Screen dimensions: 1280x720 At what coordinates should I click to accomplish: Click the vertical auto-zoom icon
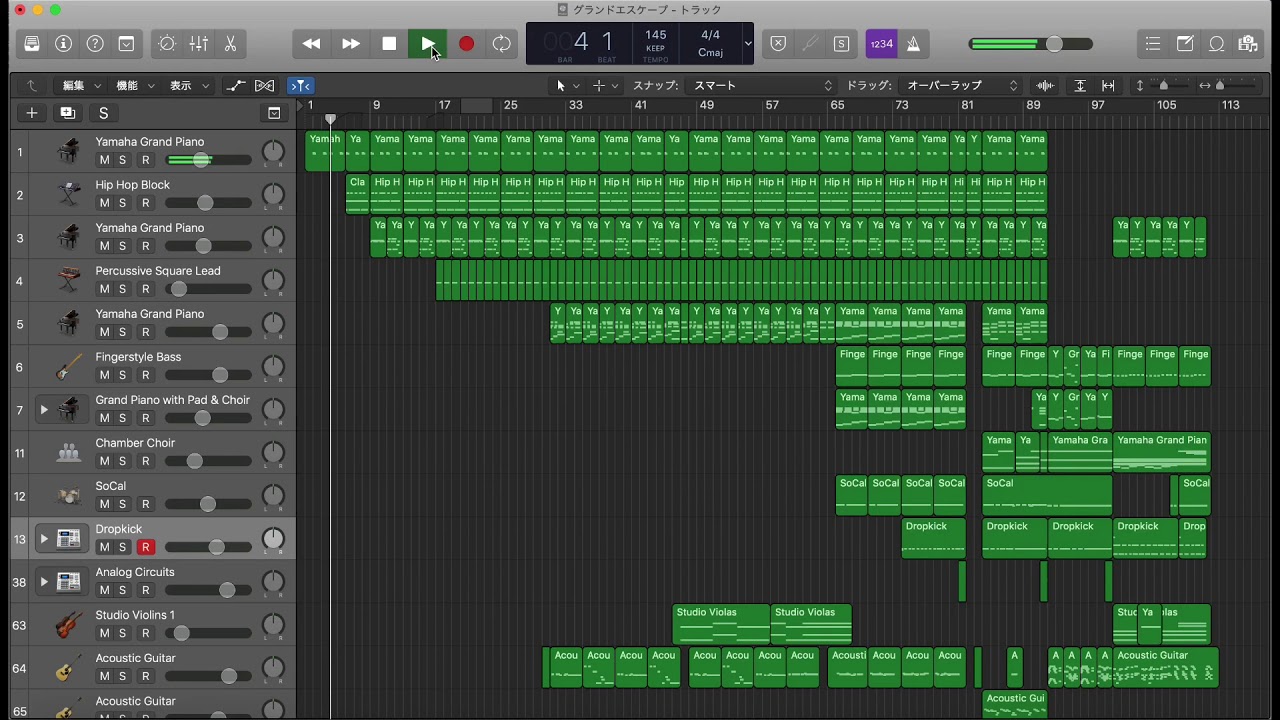click(1081, 86)
